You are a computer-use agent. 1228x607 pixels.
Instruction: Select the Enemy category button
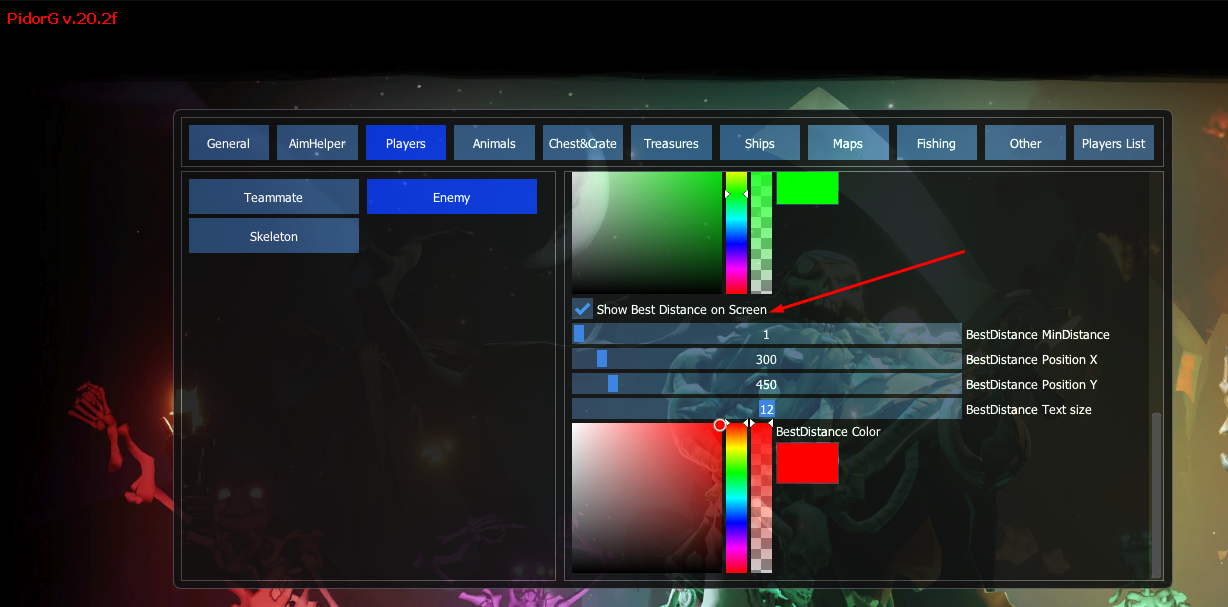(x=451, y=197)
